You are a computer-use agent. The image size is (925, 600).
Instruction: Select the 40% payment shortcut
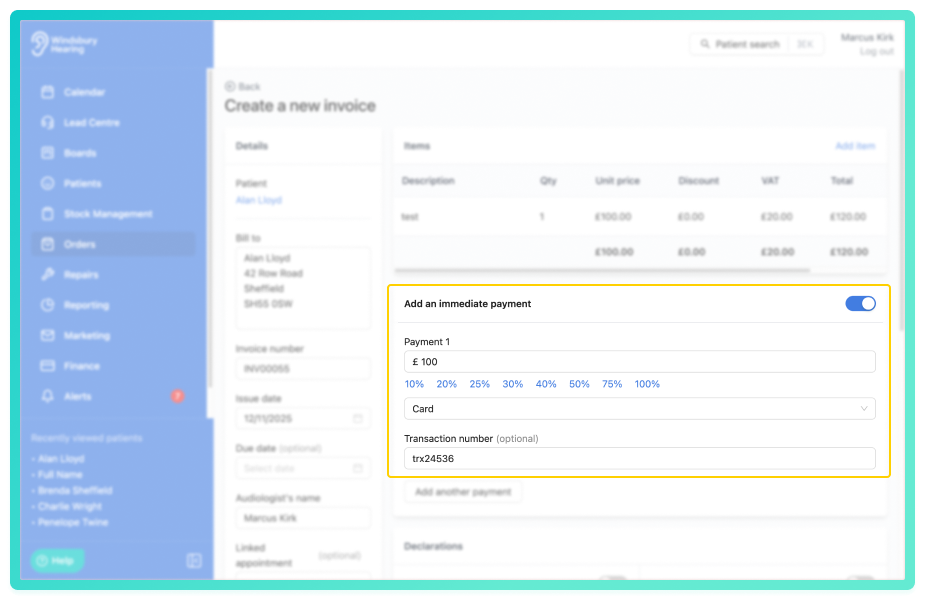[x=546, y=384]
